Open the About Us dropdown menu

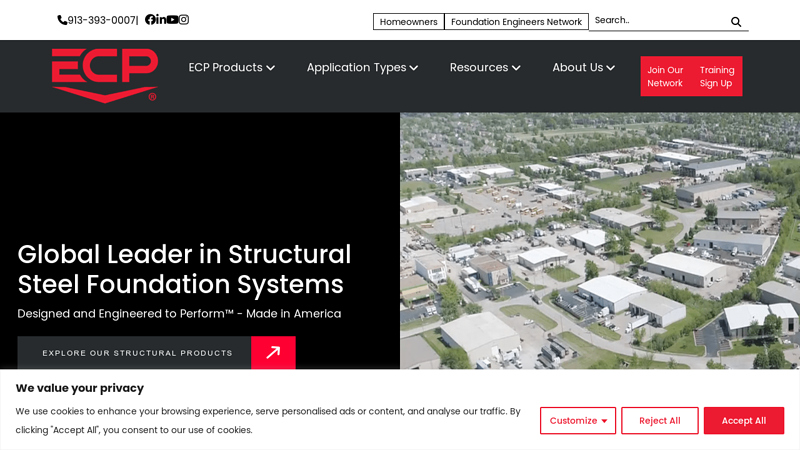coord(583,67)
